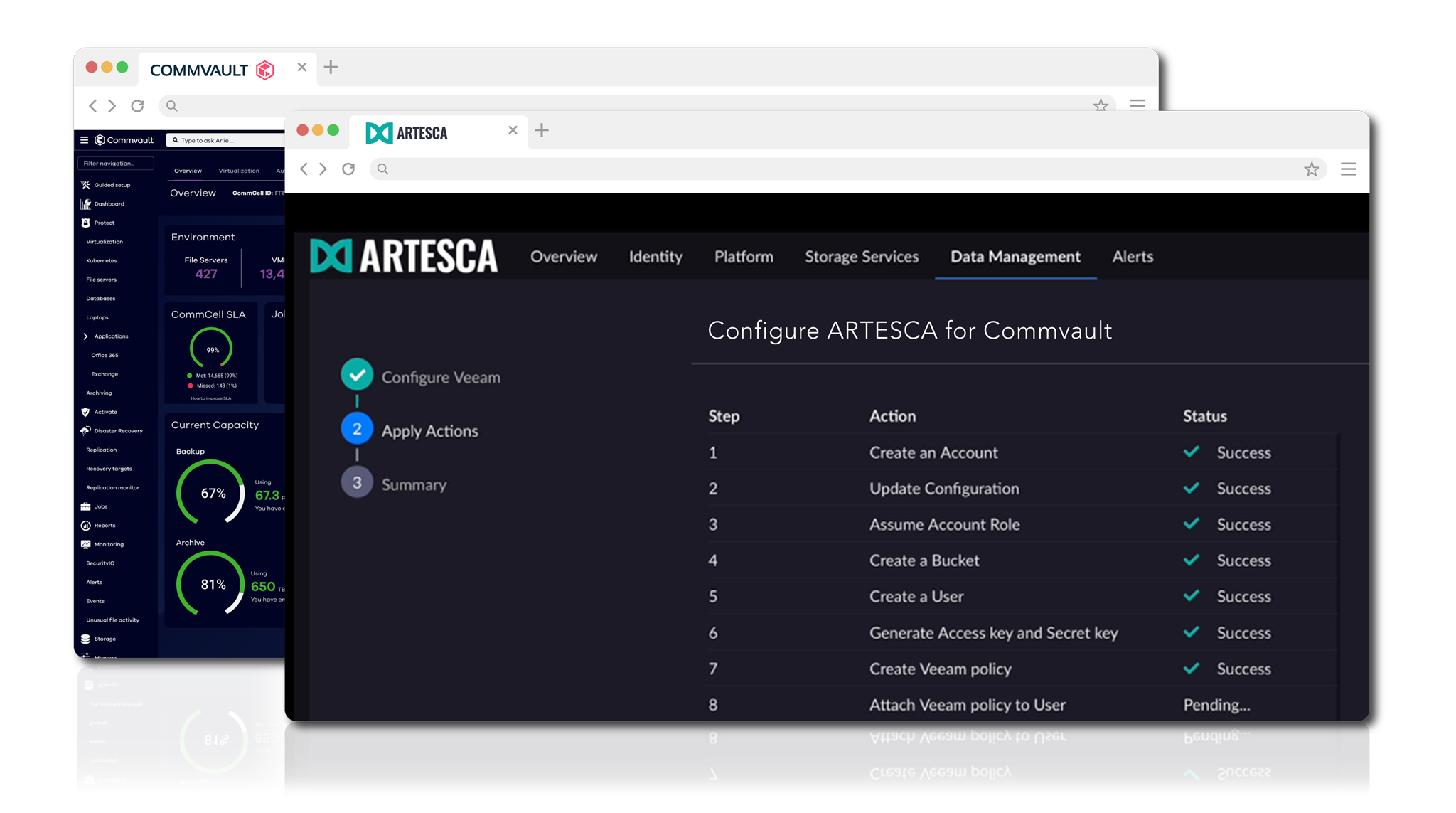Click the Guided setup wrench icon
This screenshot has width=1456, height=813.
[x=86, y=185]
